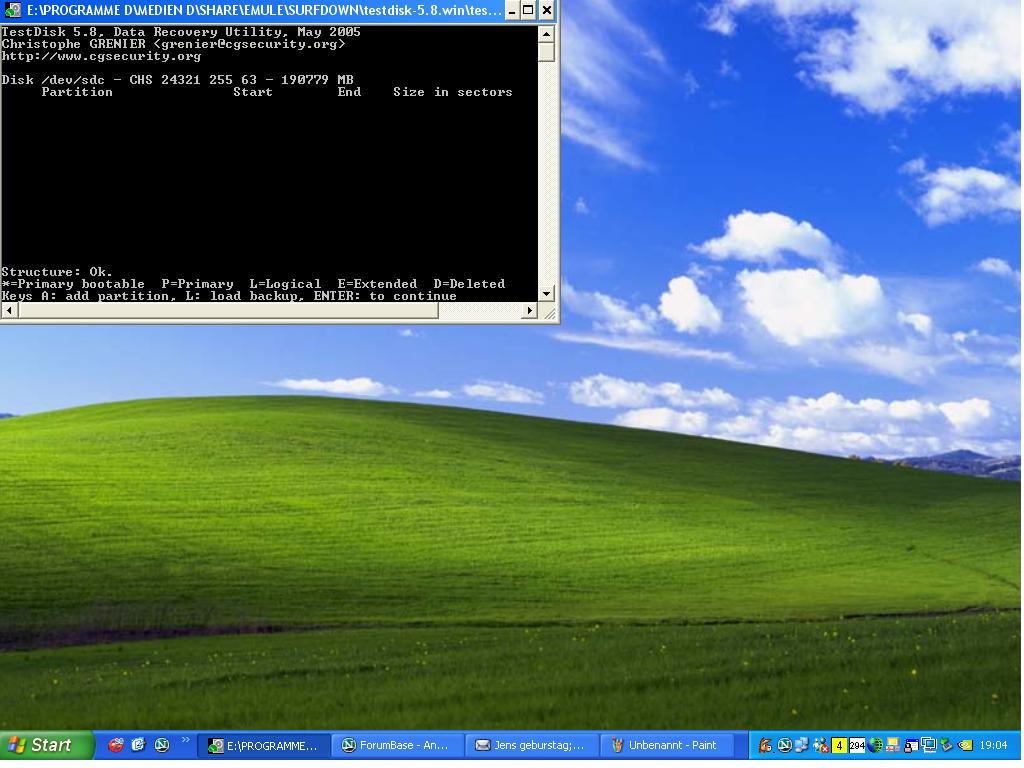Viewport: 1024px width, 768px height.
Task: Expand the quick launch overflow chevron
Action: pos(185,740)
